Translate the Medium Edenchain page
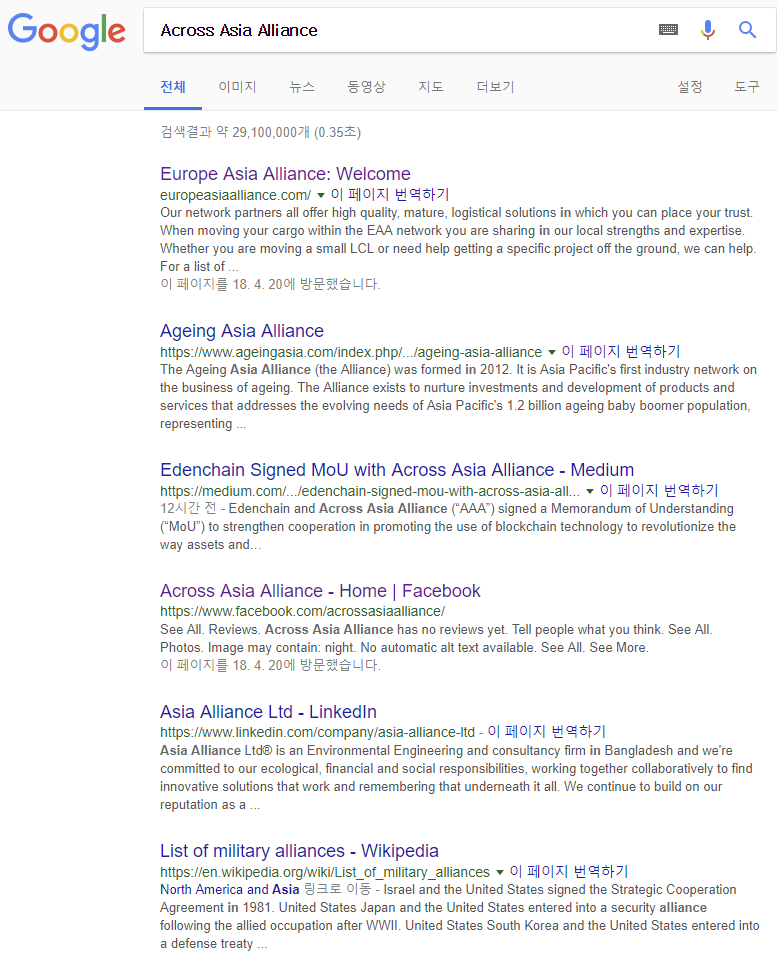This screenshot has width=777, height=968. tap(659, 490)
